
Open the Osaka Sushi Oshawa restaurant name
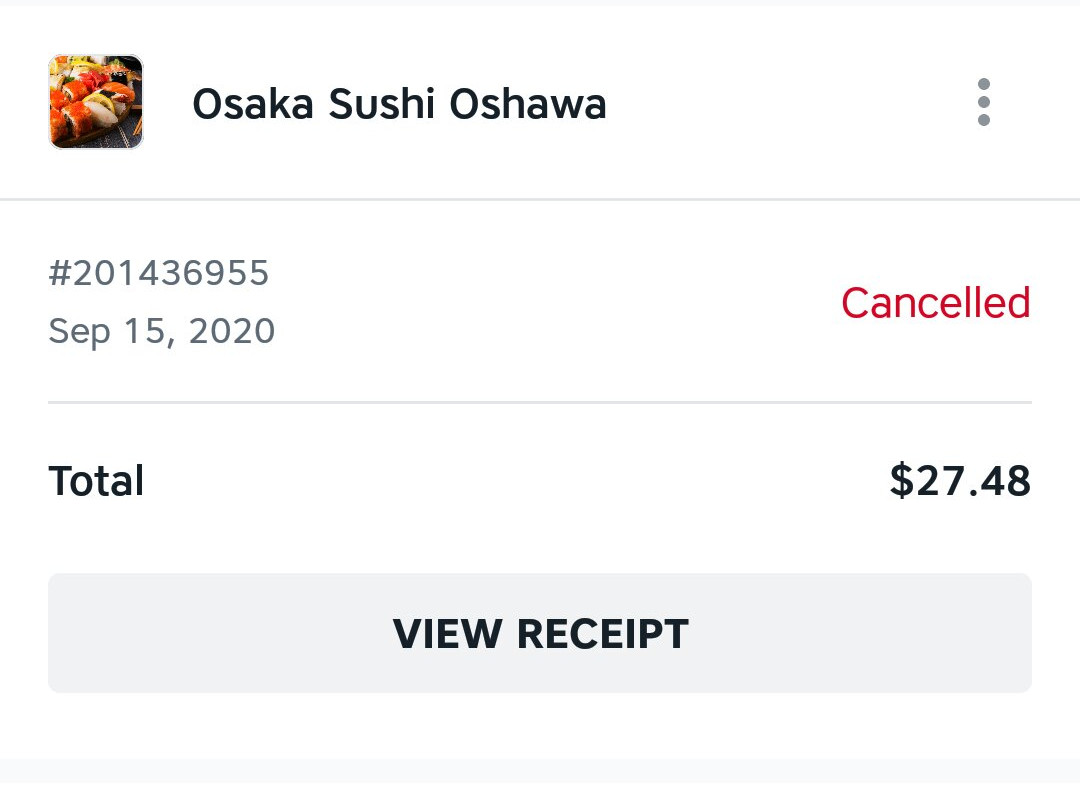click(399, 104)
